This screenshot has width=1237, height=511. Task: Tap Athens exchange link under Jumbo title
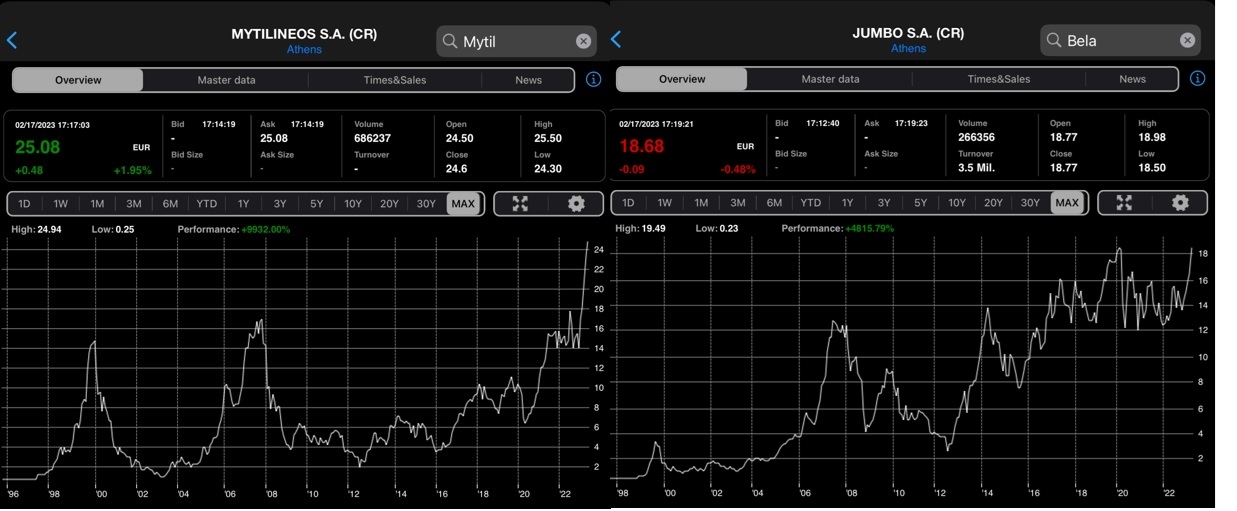tap(908, 48)
